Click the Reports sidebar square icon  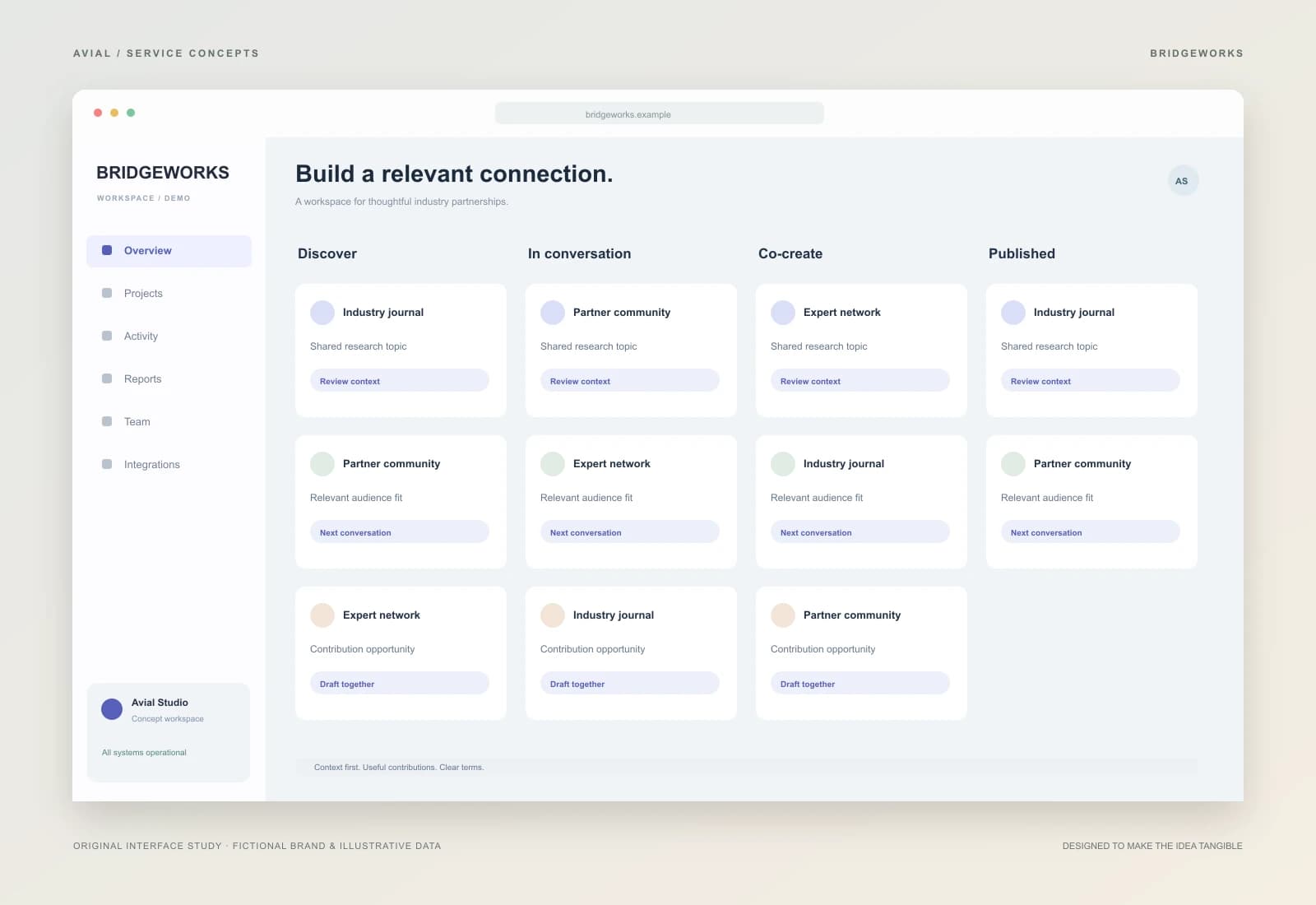pos(107,378)
